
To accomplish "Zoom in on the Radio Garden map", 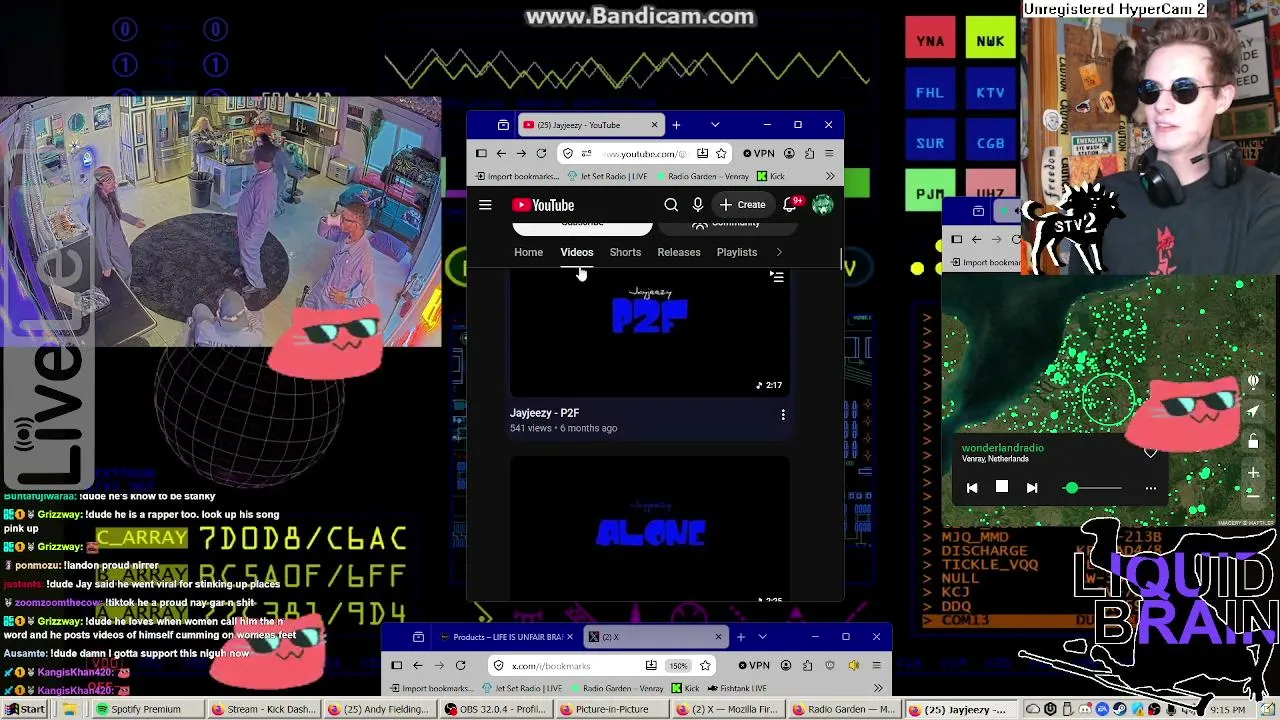I will (1253, 473).
